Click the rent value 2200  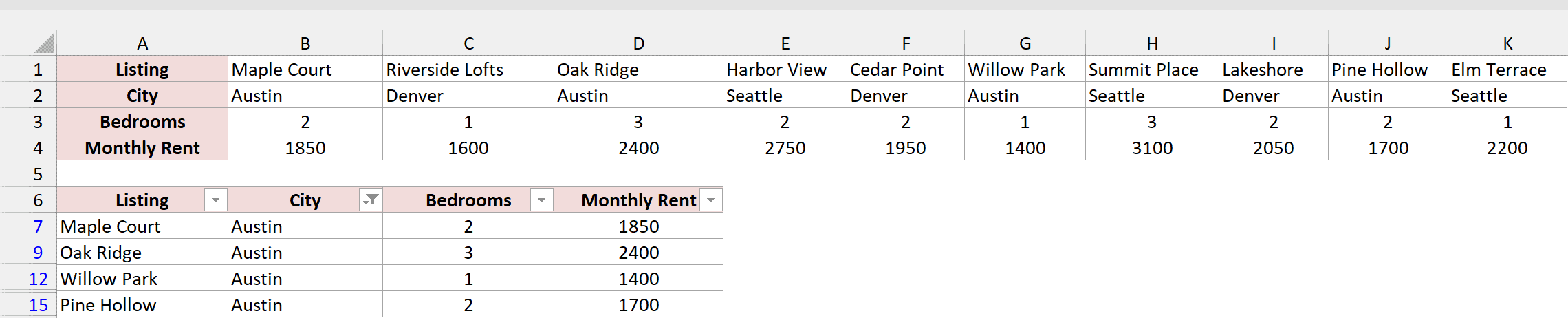pos(1507,147)
